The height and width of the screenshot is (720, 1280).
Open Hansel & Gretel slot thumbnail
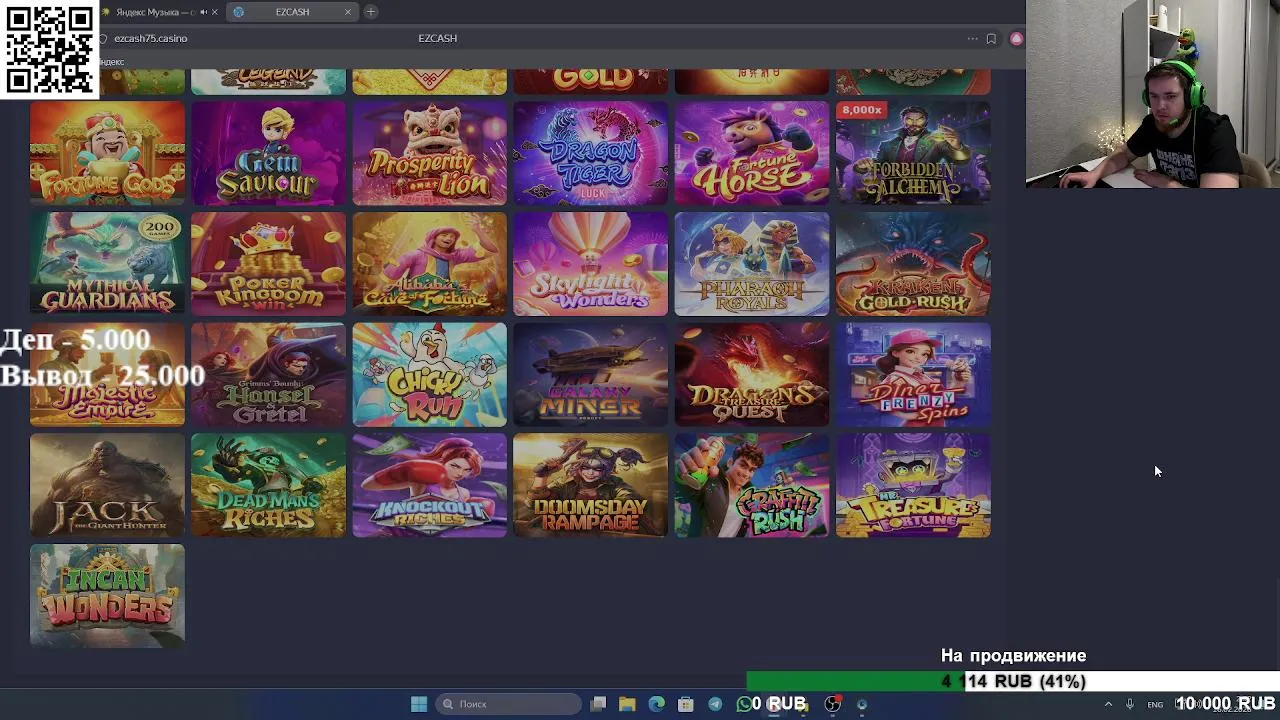268,375
